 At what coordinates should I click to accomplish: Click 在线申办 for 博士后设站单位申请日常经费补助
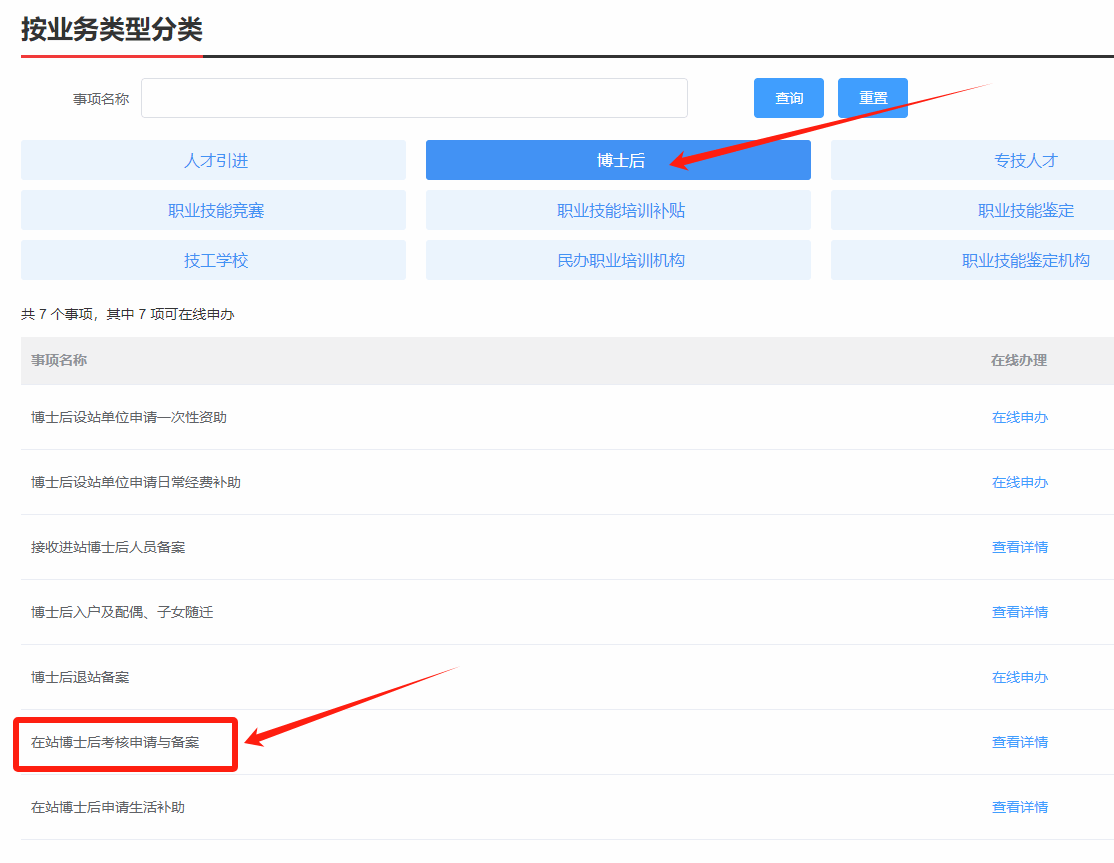coord(1019,482)
